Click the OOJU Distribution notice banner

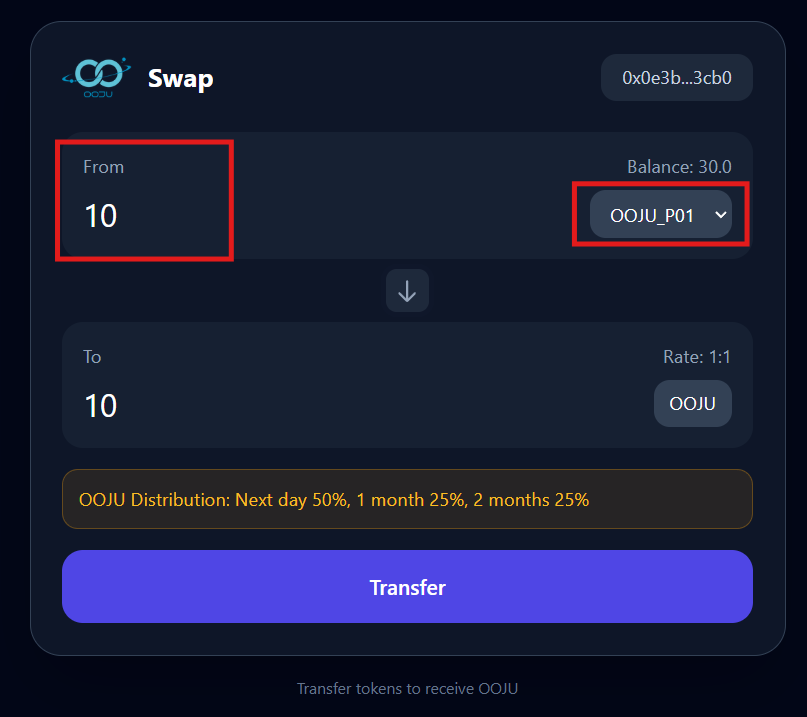[x=407, y=499]
